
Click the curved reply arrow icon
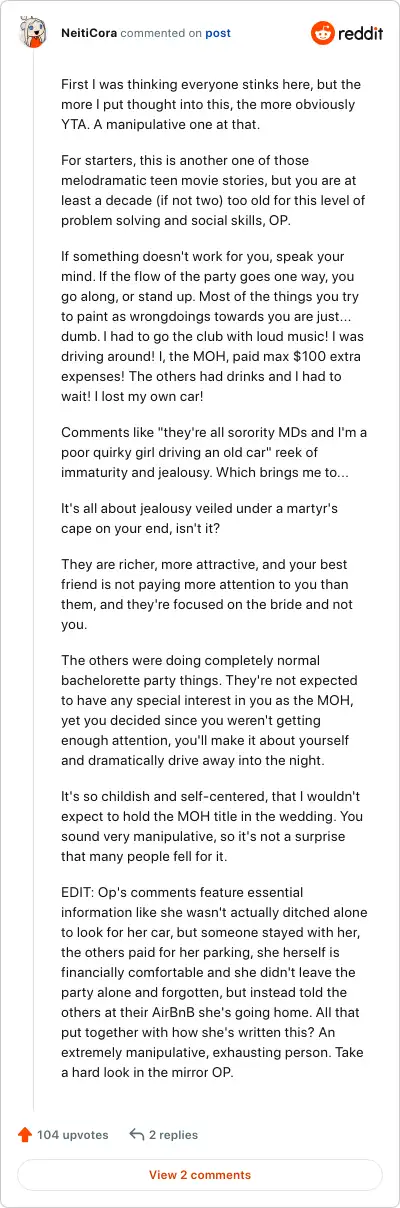pos(137,1135)
